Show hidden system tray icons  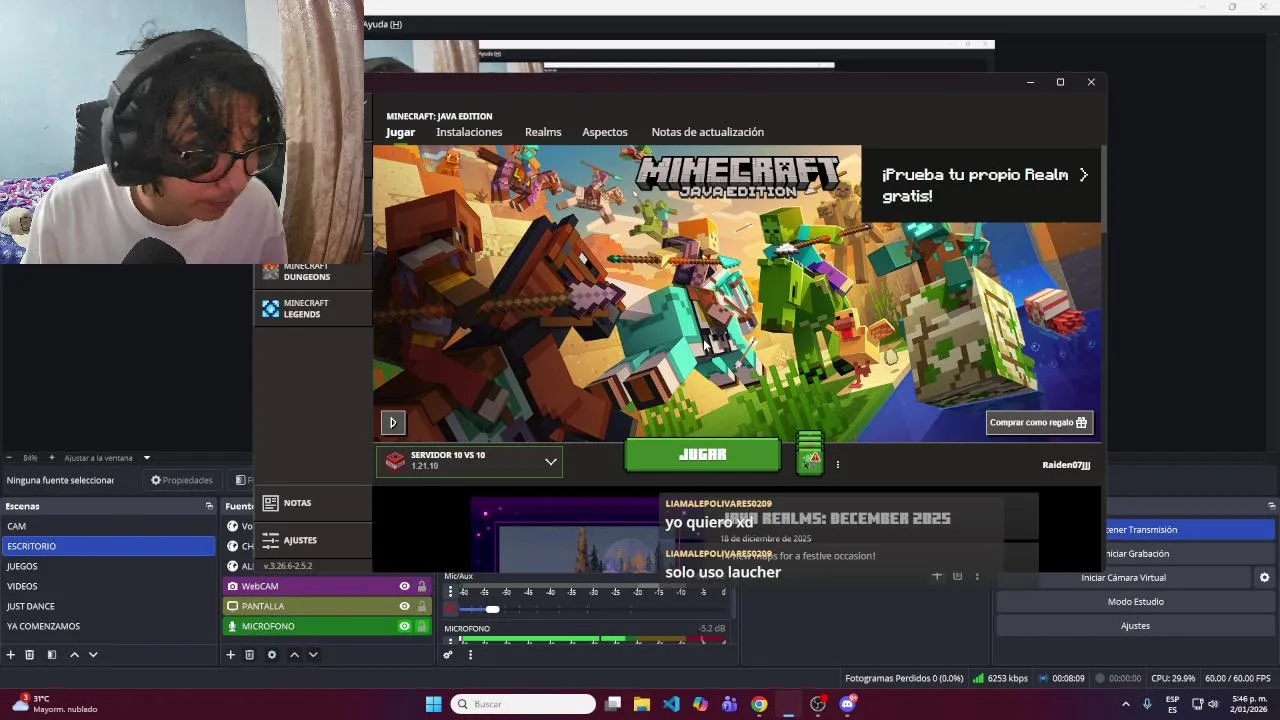pos(1125,704)
